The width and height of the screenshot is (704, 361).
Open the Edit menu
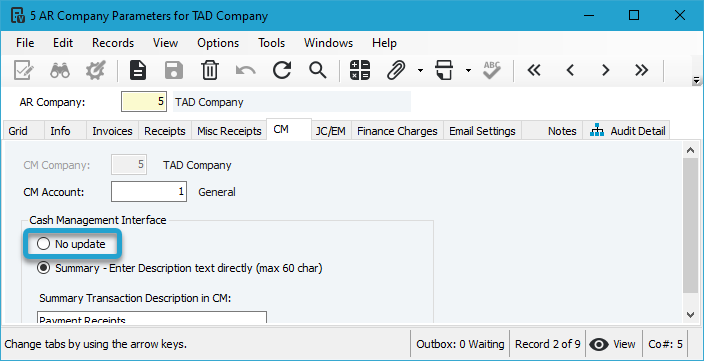(x=63, y=43)
